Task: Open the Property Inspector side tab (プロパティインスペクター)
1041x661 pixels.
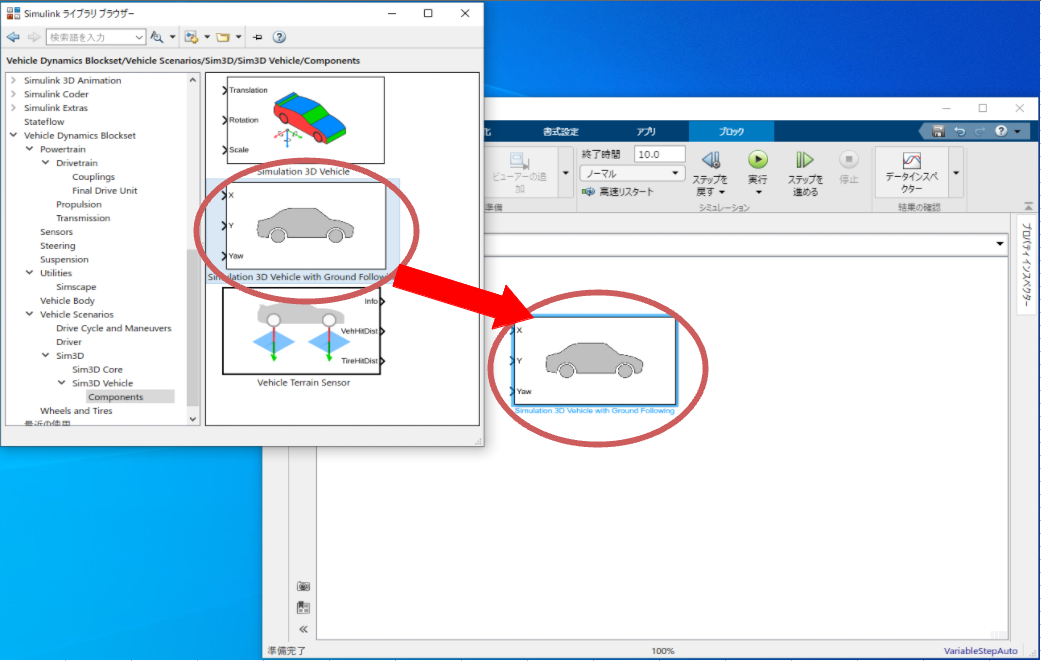Action: [x=1026, y=263]
